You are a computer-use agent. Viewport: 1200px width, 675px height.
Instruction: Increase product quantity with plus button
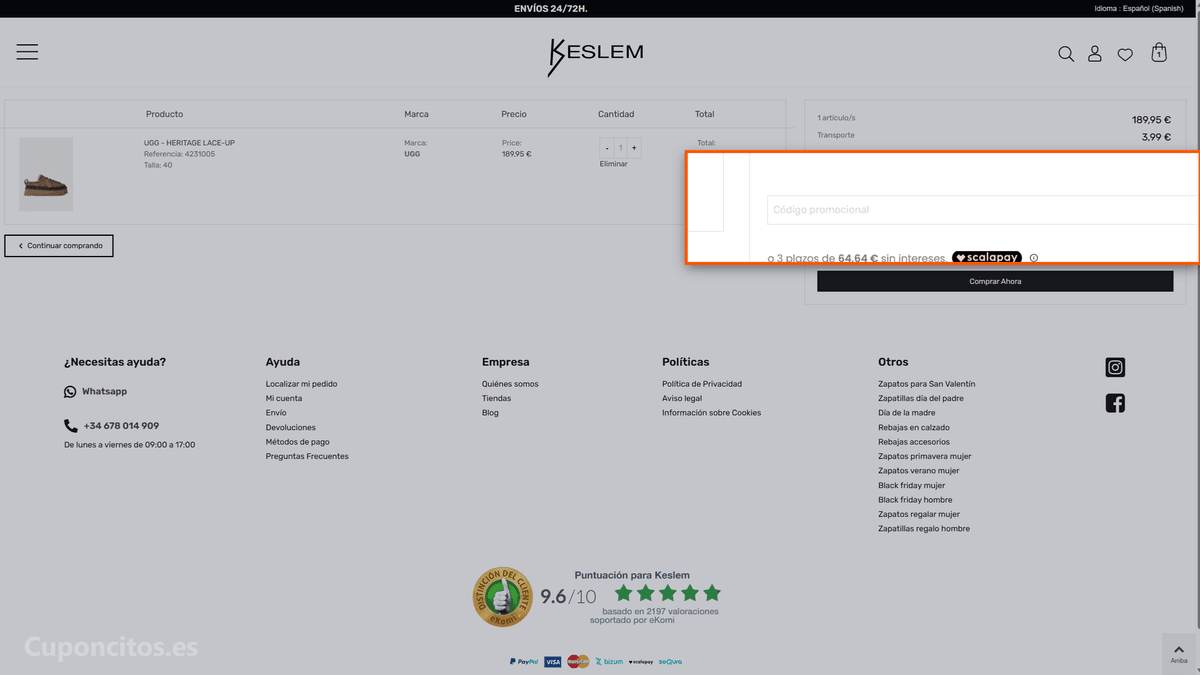coord(634,148)
